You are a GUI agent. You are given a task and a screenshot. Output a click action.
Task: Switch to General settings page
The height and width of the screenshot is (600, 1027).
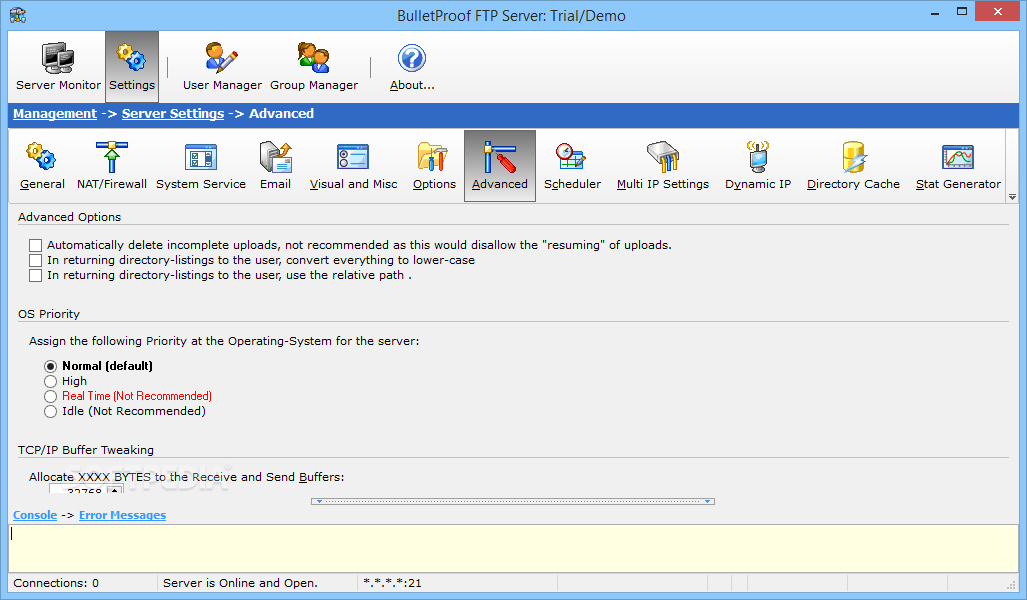pos(42,166)
